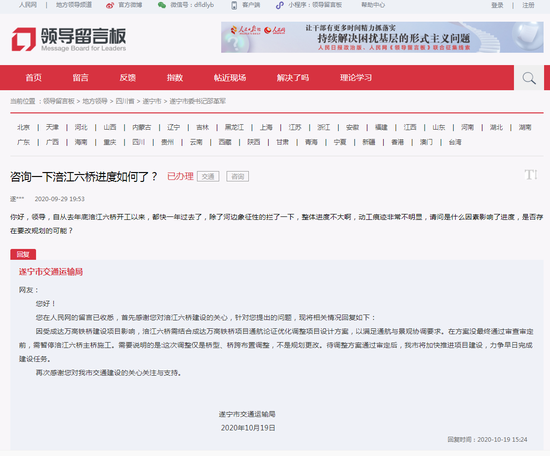This screenshot has width=550, height=456.
Task: Select the 广东 province link
Action: tap(24, 142)
